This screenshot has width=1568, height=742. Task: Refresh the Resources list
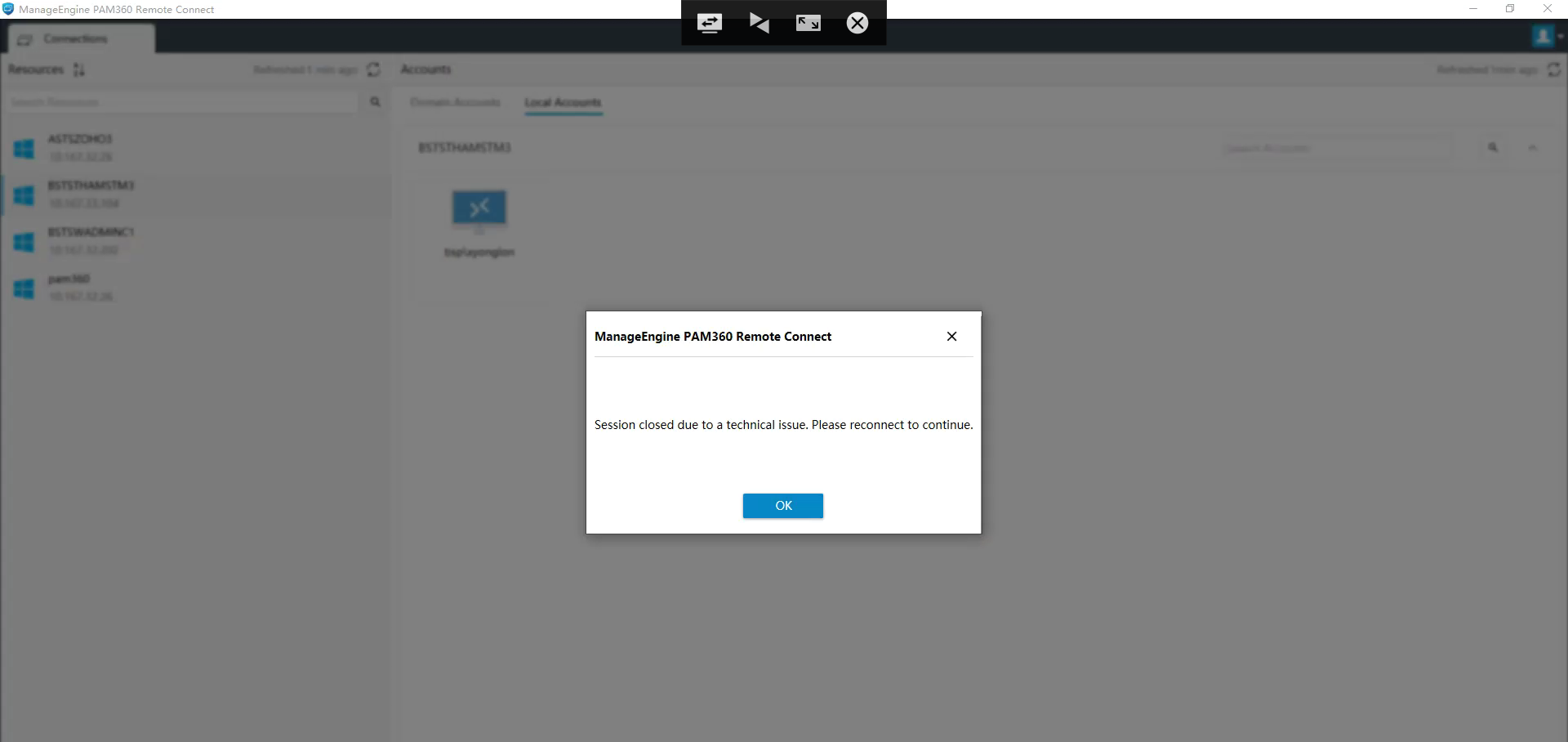pos(373,69)
